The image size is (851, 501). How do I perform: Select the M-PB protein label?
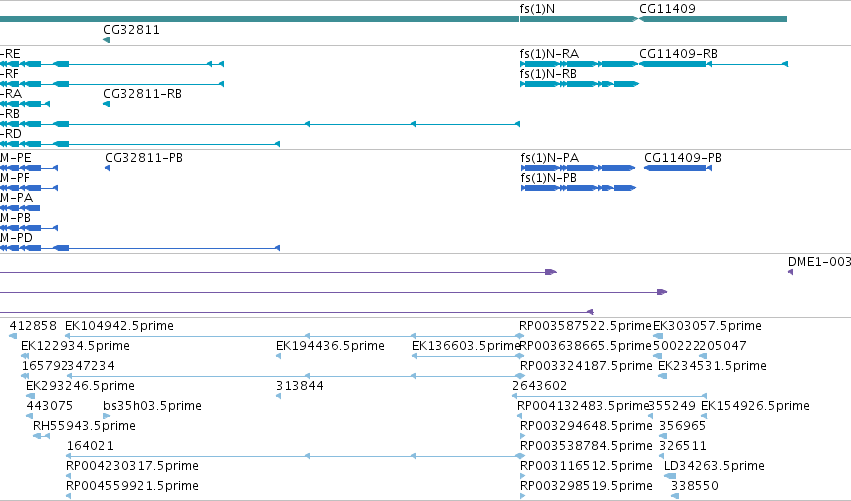click(x=15, y=218)
